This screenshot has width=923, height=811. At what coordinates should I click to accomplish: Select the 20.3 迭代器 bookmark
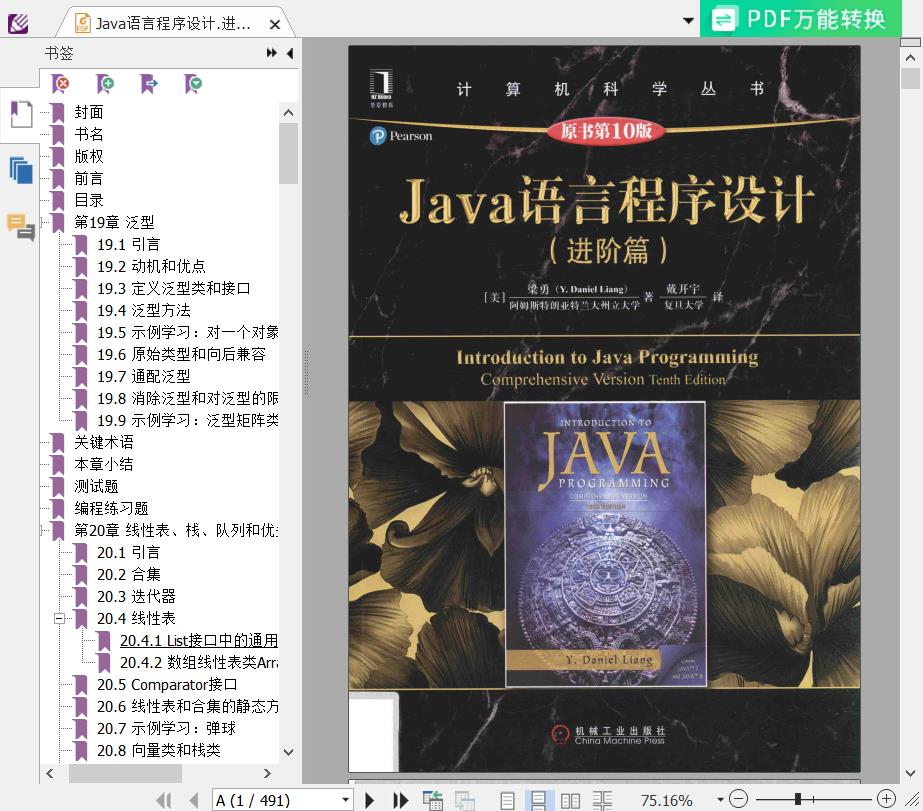(136, 597)
